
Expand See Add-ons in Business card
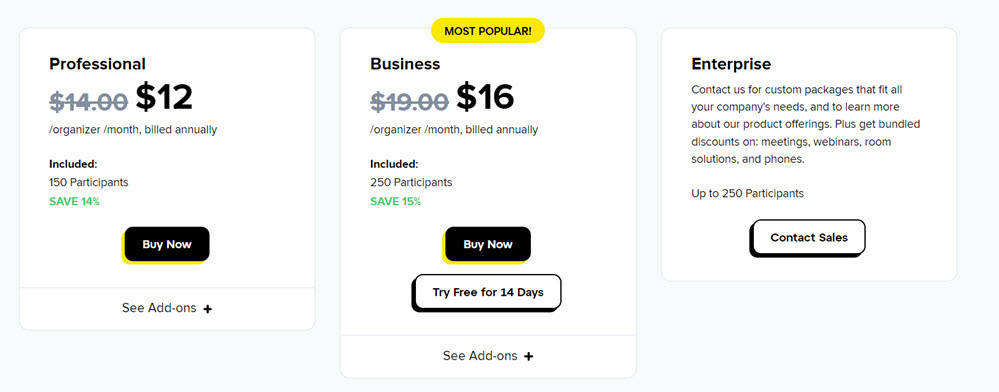click(x=488, y=356)
